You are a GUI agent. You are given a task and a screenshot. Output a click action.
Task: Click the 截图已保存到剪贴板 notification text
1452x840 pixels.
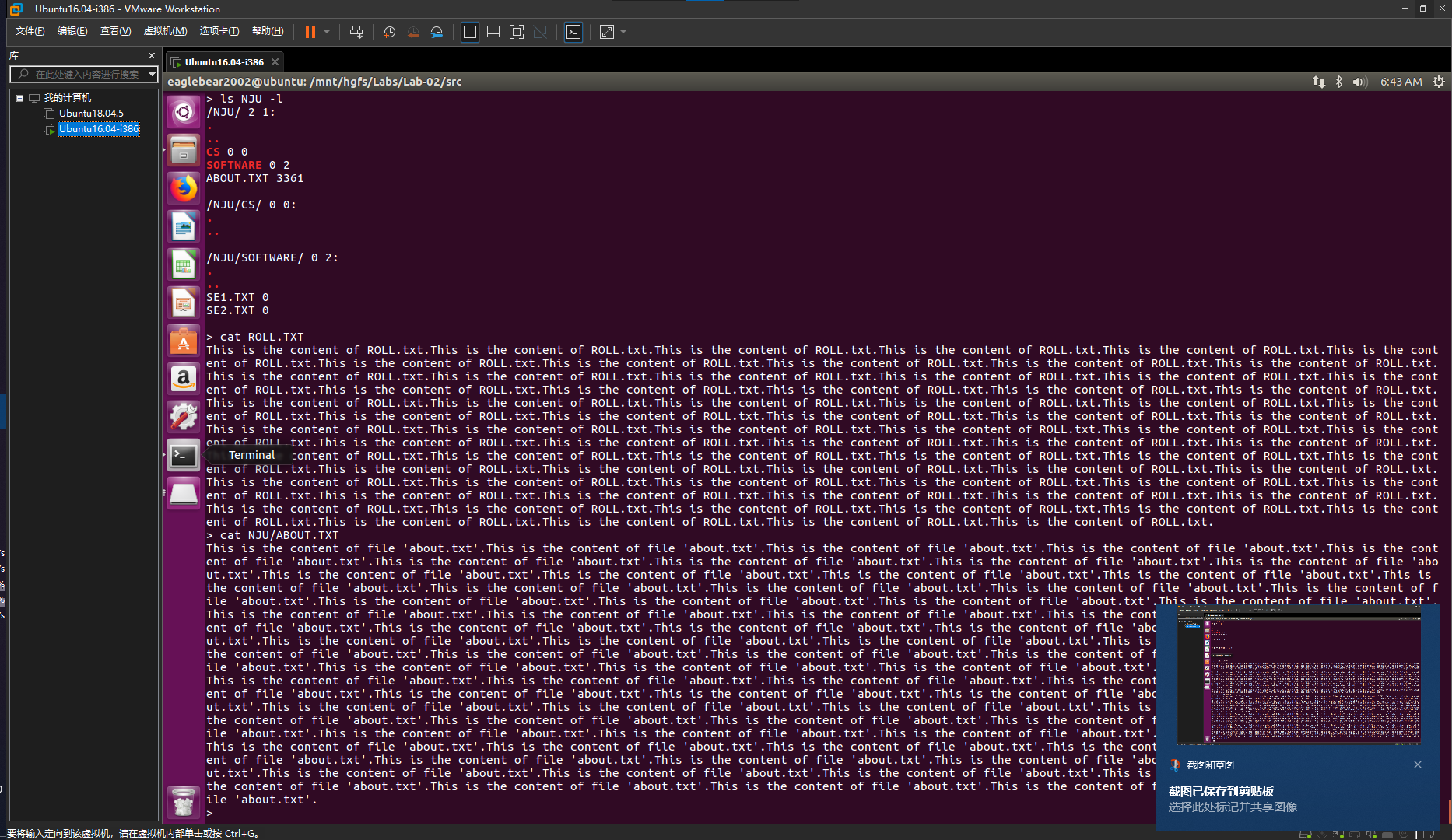pos(1220,791)
